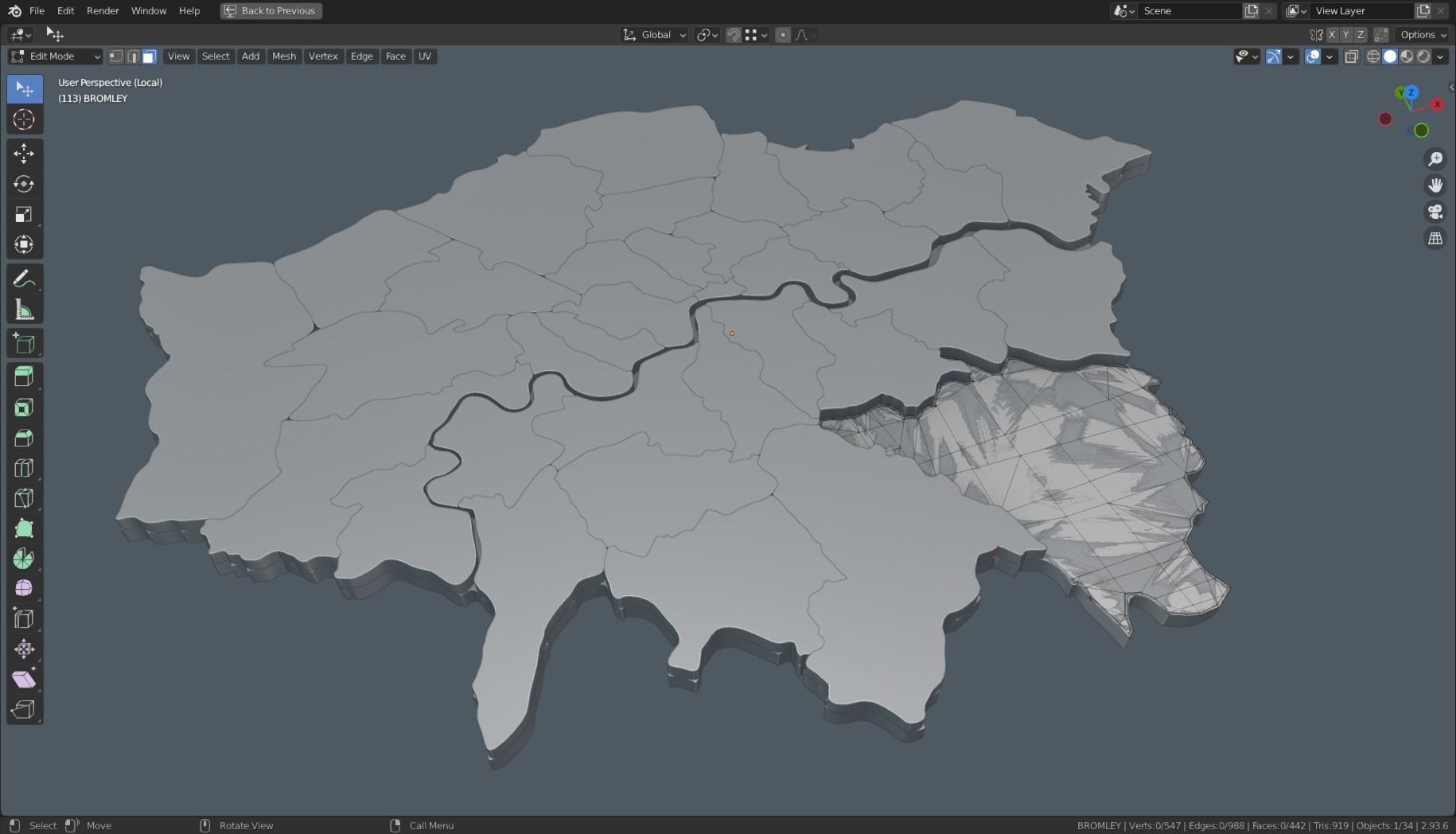Open the Window menu
This screenshot has height=834, width=1456.
[149, 11]
